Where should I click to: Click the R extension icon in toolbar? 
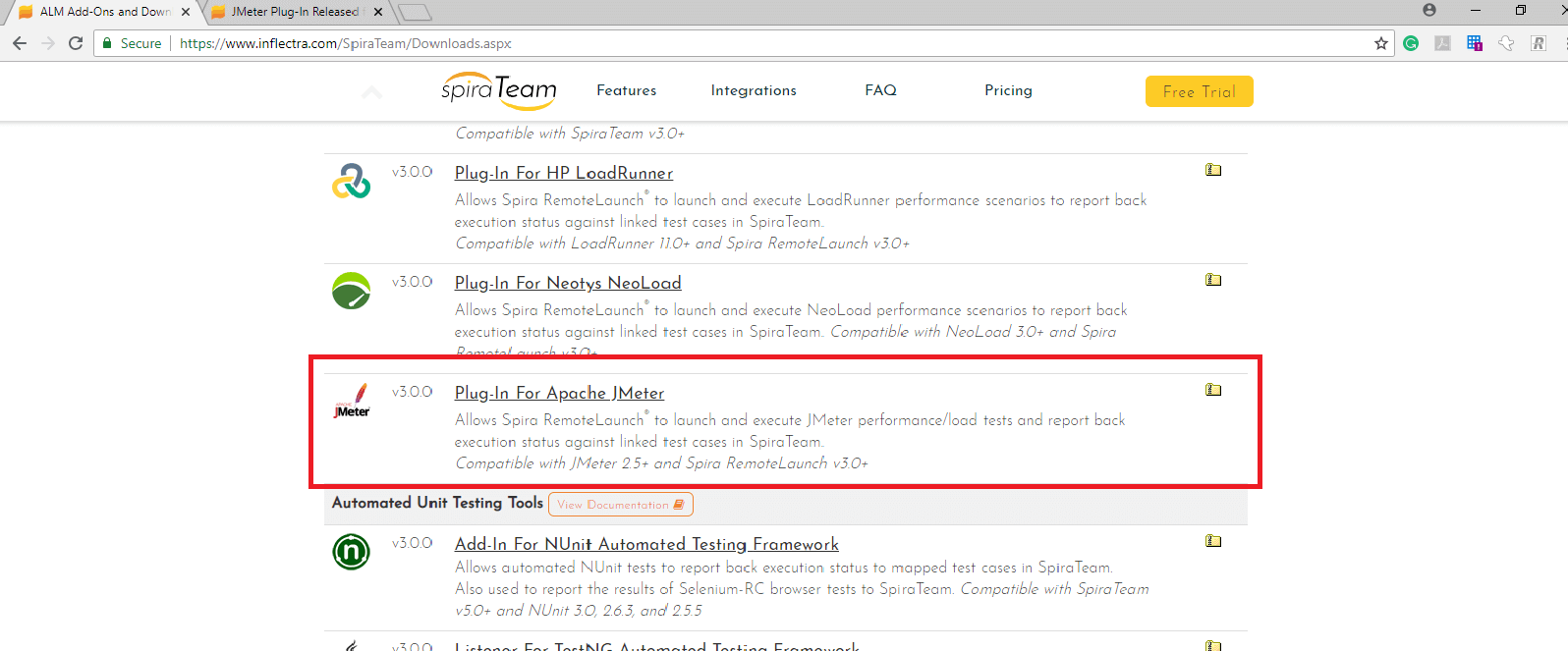(1539, 43)
